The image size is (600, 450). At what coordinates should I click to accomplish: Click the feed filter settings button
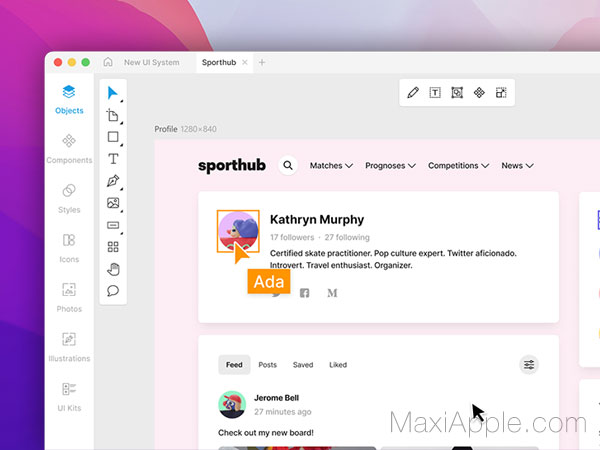pos(529,365)
